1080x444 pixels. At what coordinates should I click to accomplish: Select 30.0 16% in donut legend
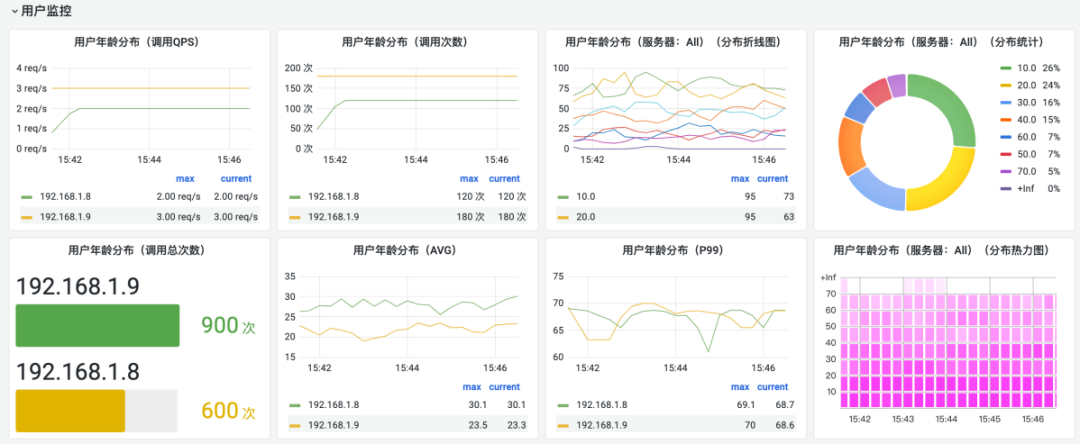pos(1030,103)
